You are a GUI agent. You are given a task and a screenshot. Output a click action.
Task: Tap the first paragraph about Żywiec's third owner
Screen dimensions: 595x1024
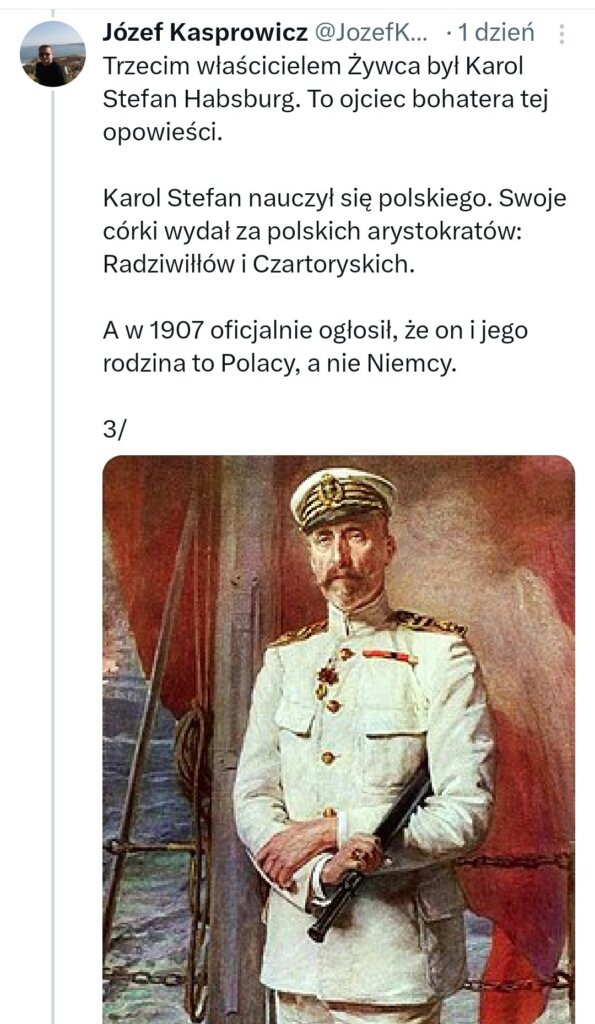click(x=325, y=99)
